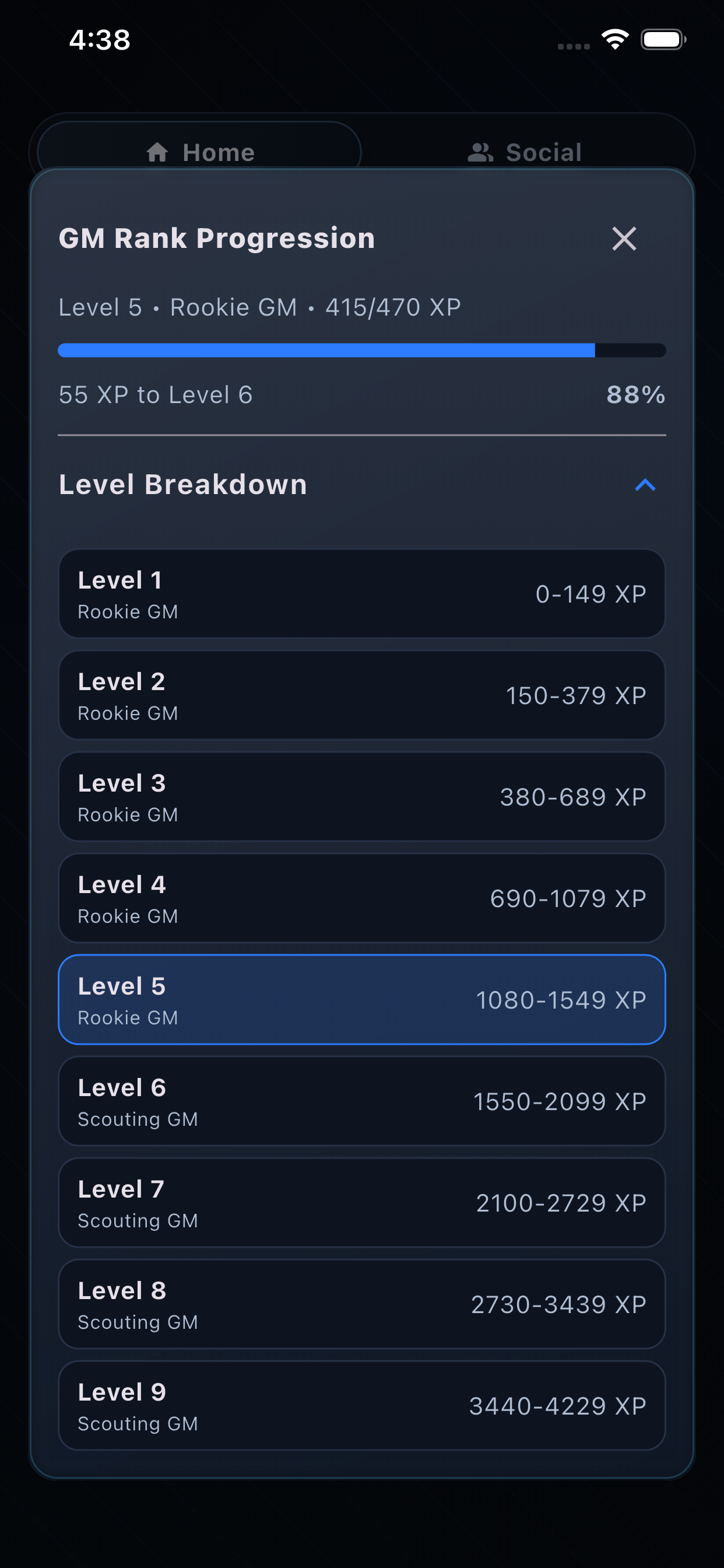
Task: Tap the GM Rank Progression title
Action: (x=216, y=238)
